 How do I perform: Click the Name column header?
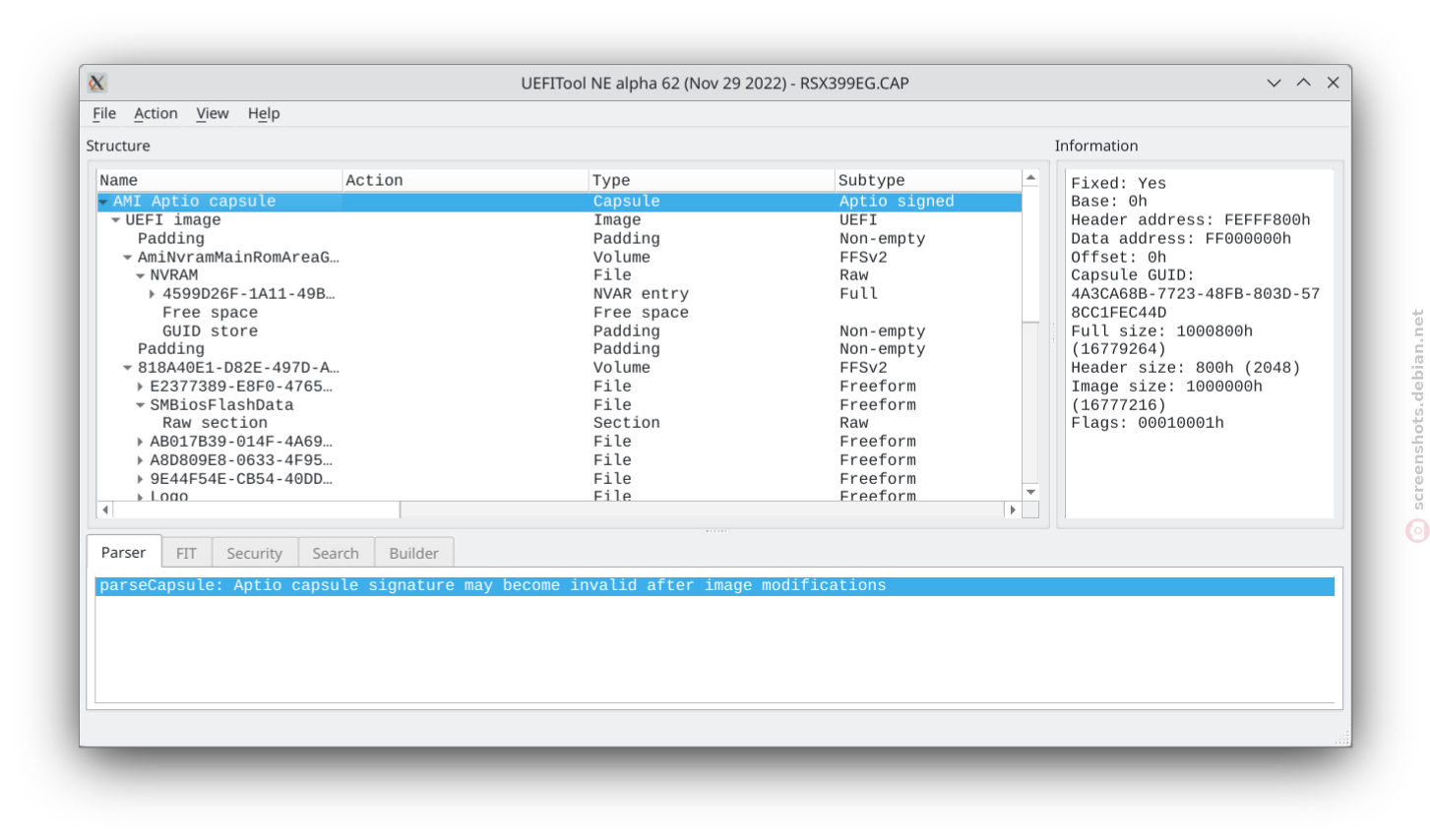click(x=218, y=180)
